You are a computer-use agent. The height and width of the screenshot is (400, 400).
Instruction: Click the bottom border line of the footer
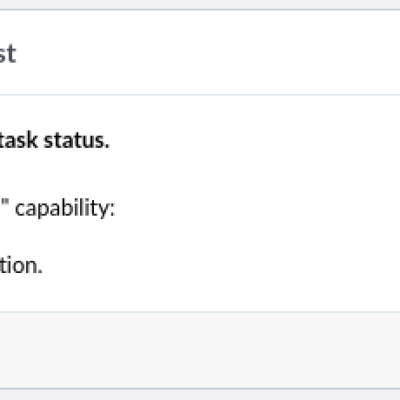coord(200,388)
